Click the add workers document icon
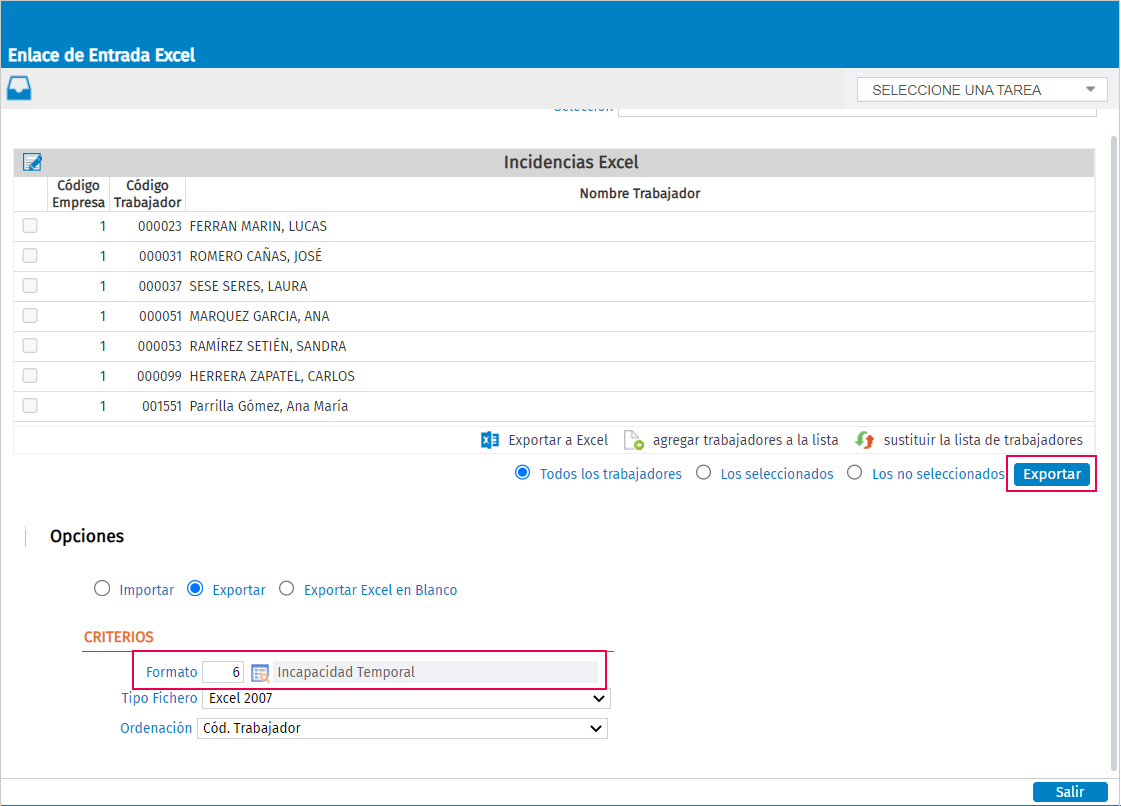 point(633,440)
